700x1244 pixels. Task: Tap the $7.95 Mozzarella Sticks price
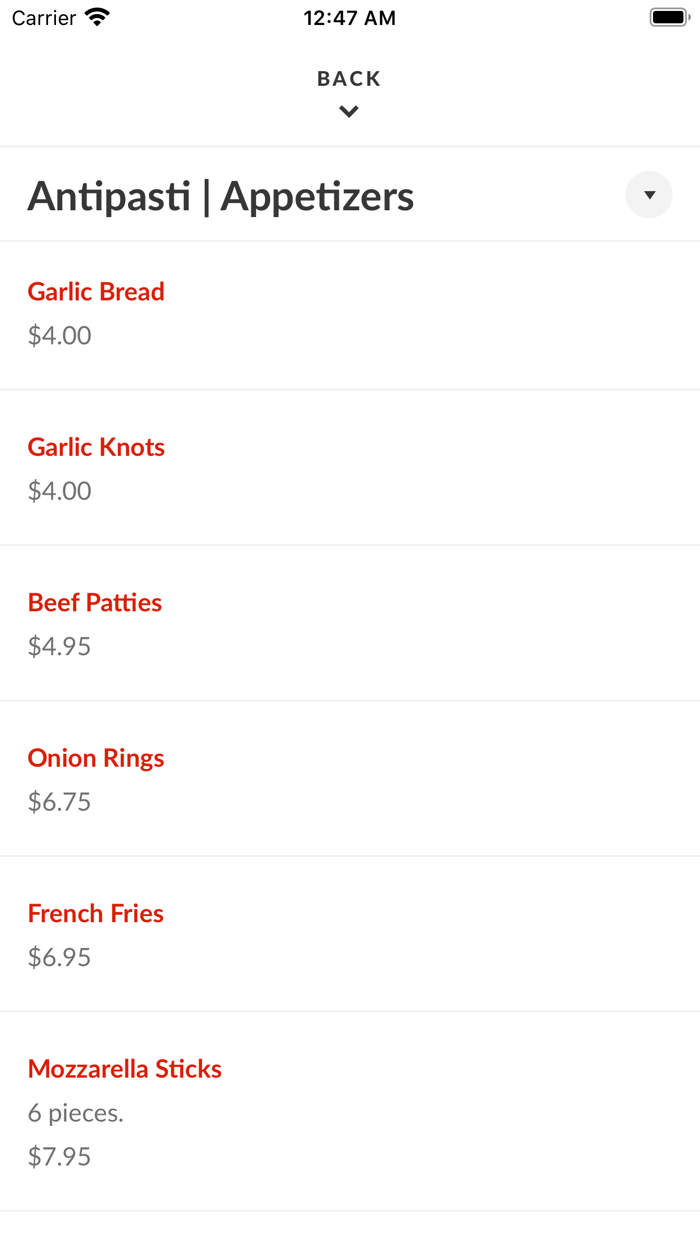pyautogui.click(x=60, y=1157)
